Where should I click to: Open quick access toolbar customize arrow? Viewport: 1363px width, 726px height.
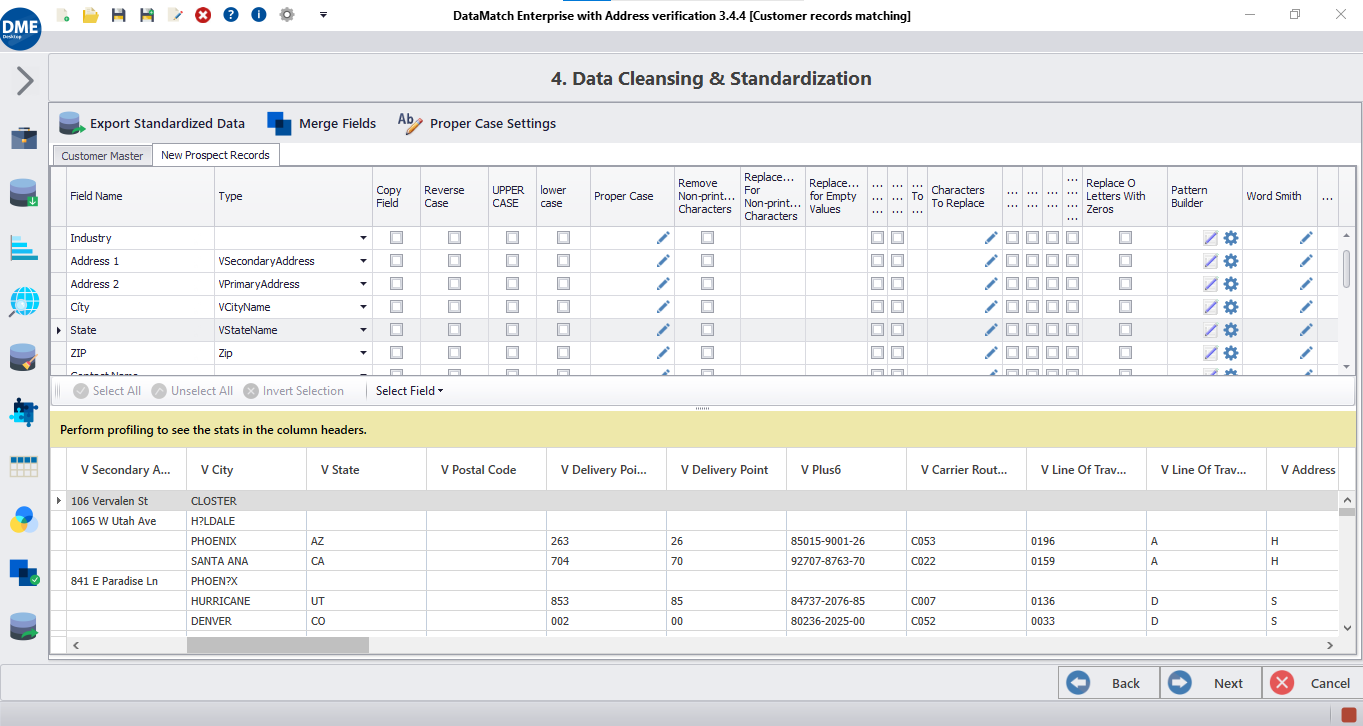323,15
